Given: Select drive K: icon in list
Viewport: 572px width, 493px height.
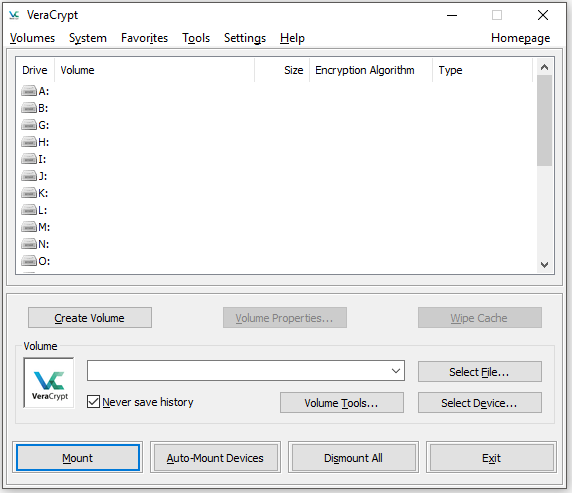Looking at the screenshot, I should (29, 193).
